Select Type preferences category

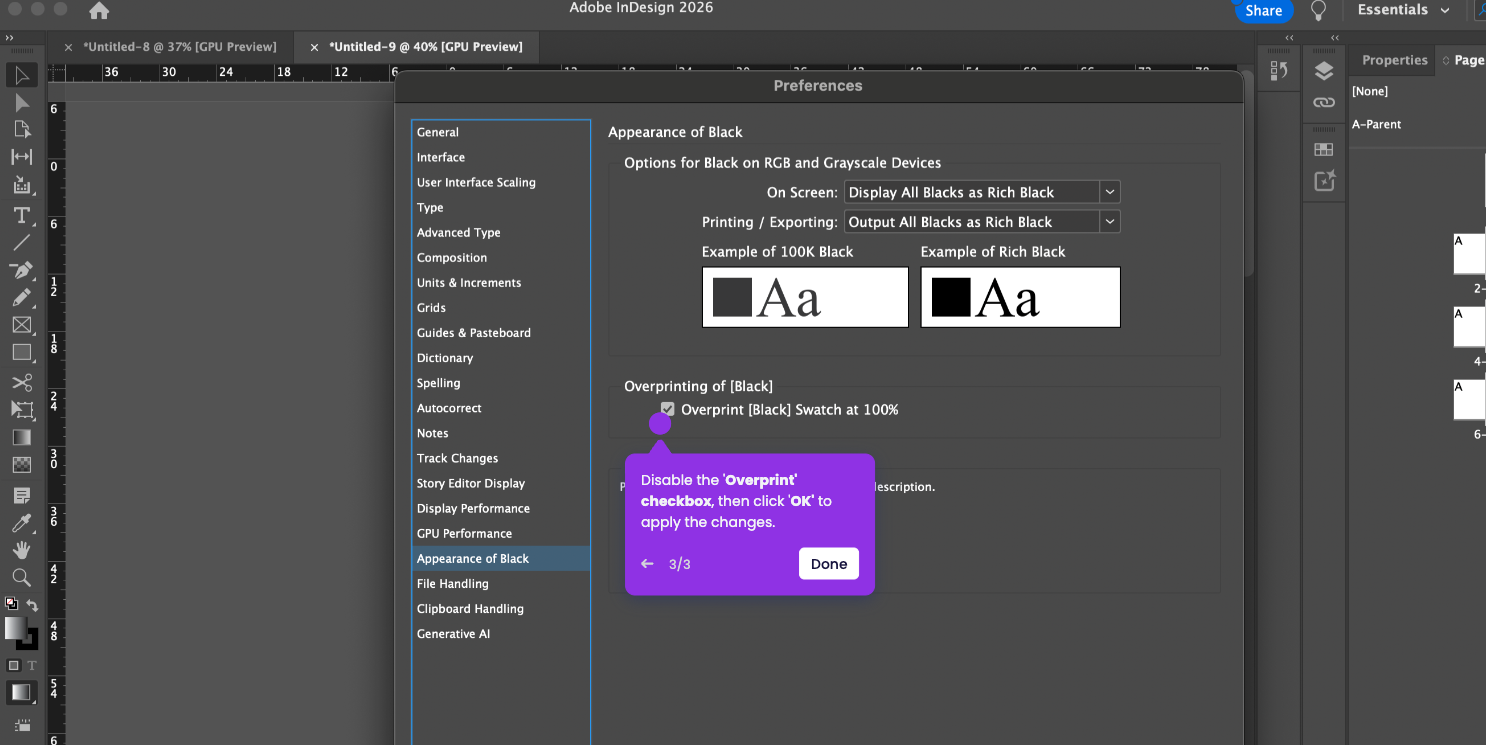[501, 207]
